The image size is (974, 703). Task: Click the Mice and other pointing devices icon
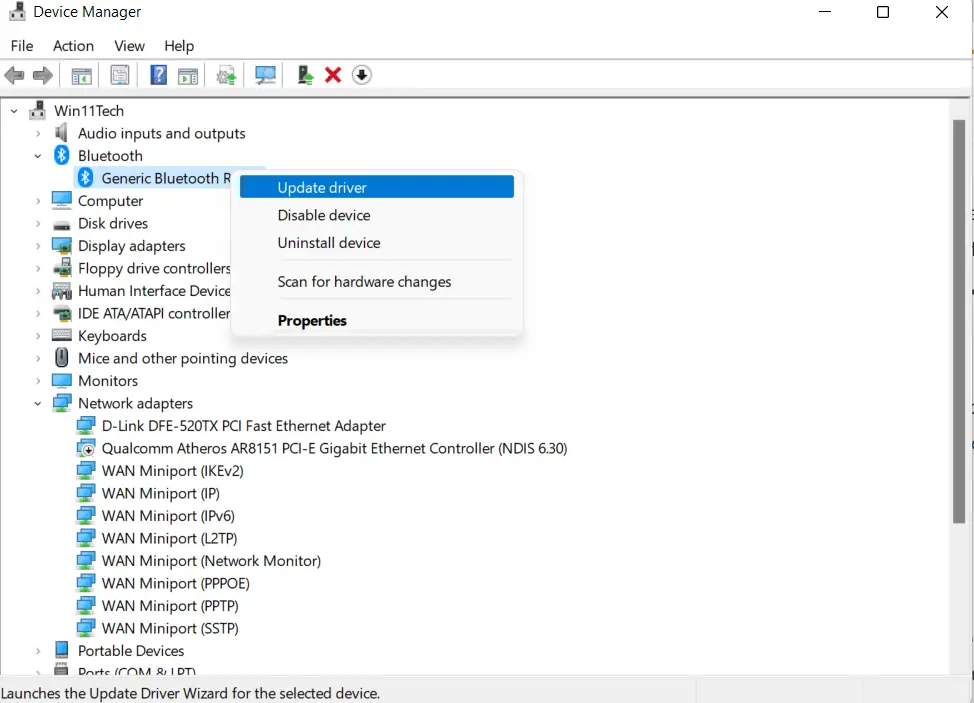point(61,358)
